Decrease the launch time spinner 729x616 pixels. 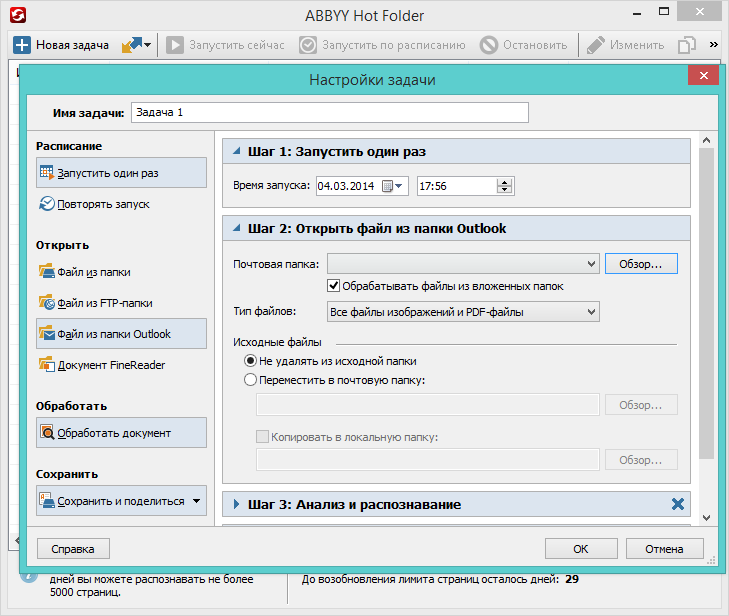coord(504,190)
